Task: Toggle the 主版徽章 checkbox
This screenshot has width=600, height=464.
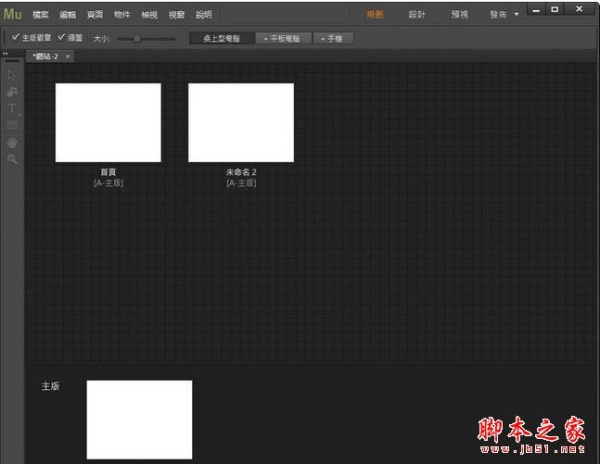Action: (x=15, y=37)
